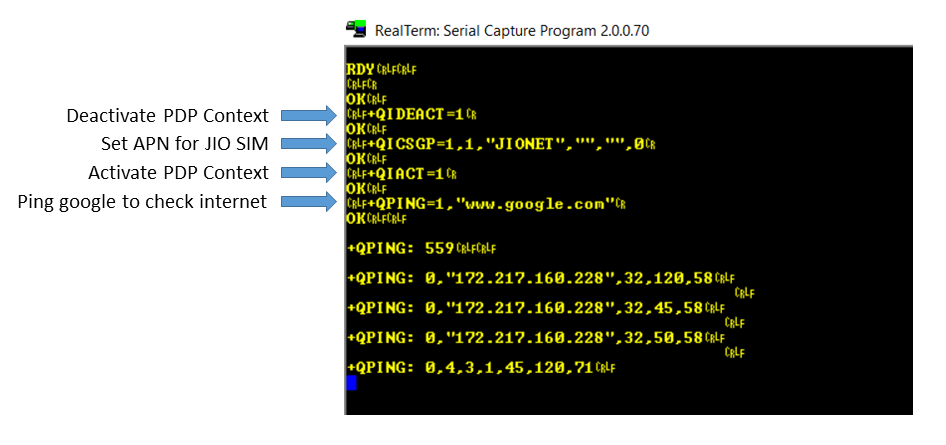
Task: Select the 'Deactivate PDP Context' annotation label
Action: (168, 115)
